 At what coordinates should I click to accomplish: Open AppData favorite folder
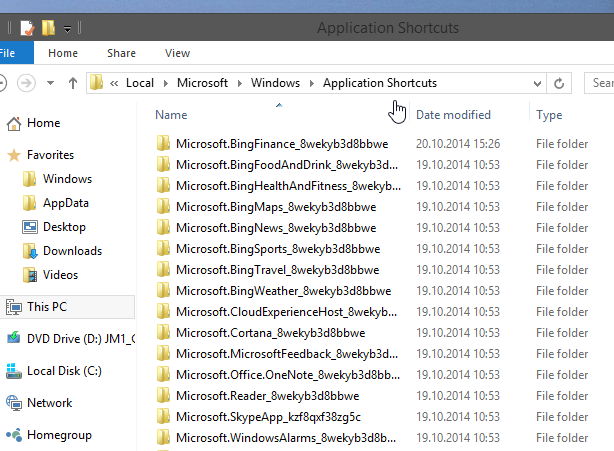[x=66, y=203]
